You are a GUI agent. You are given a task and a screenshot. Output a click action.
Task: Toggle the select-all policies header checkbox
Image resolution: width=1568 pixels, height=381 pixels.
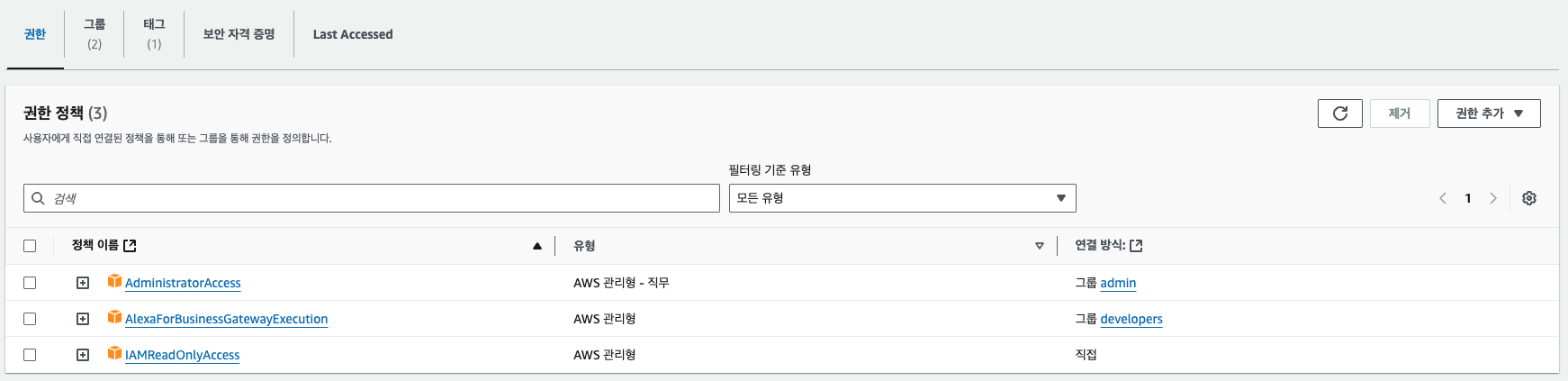pyautogui.click(x=30, y=246)
